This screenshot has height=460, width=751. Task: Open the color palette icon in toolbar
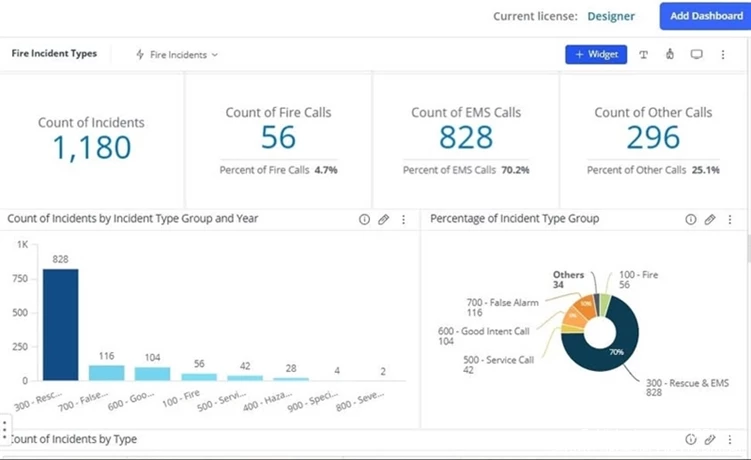click(x=670, y=55)
